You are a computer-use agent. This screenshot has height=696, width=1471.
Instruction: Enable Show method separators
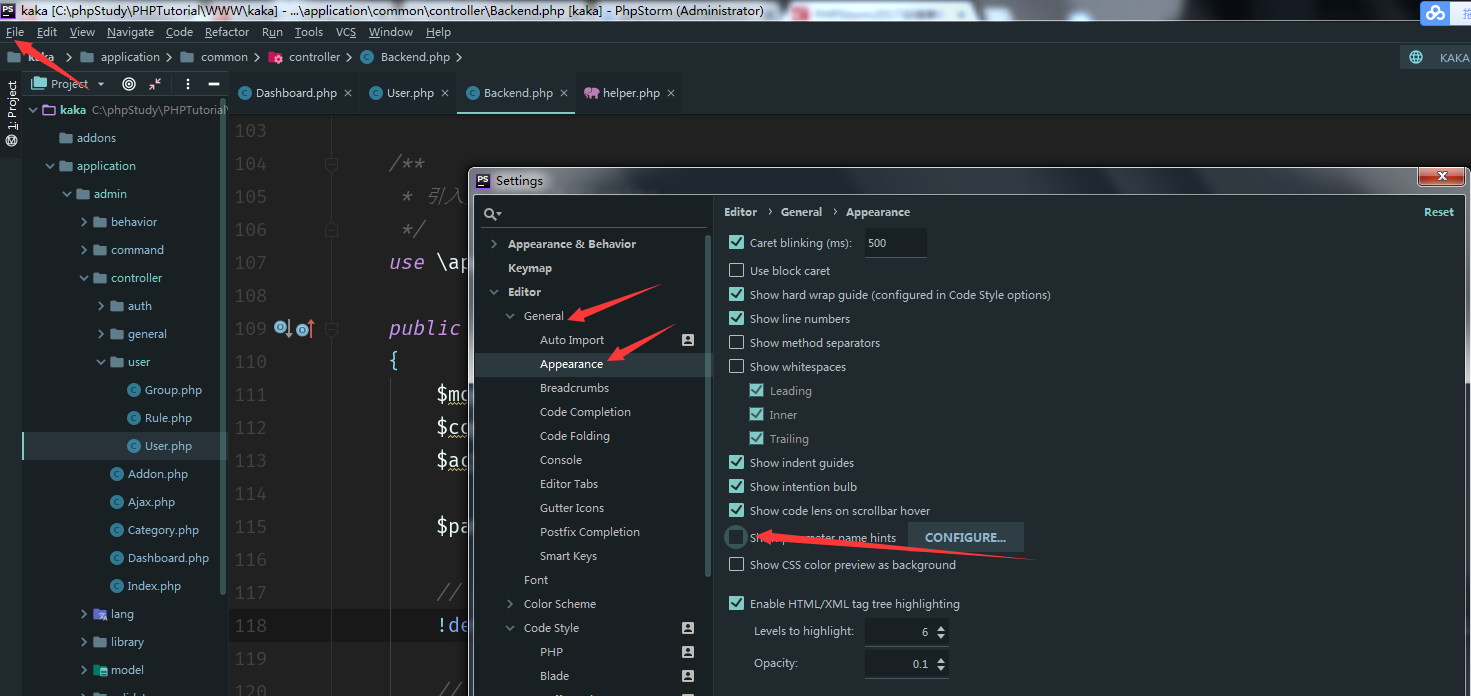(737, 342)
